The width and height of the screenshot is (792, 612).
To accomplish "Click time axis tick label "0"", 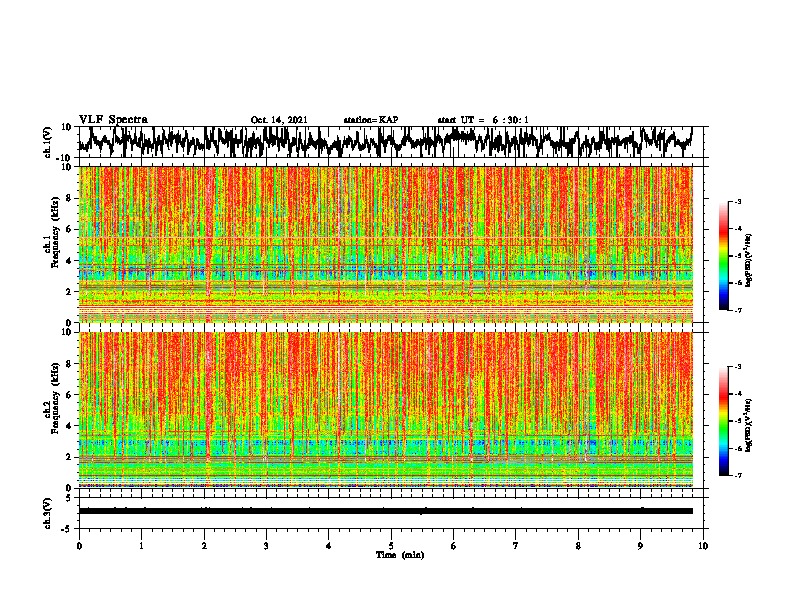I will (79, 546).
